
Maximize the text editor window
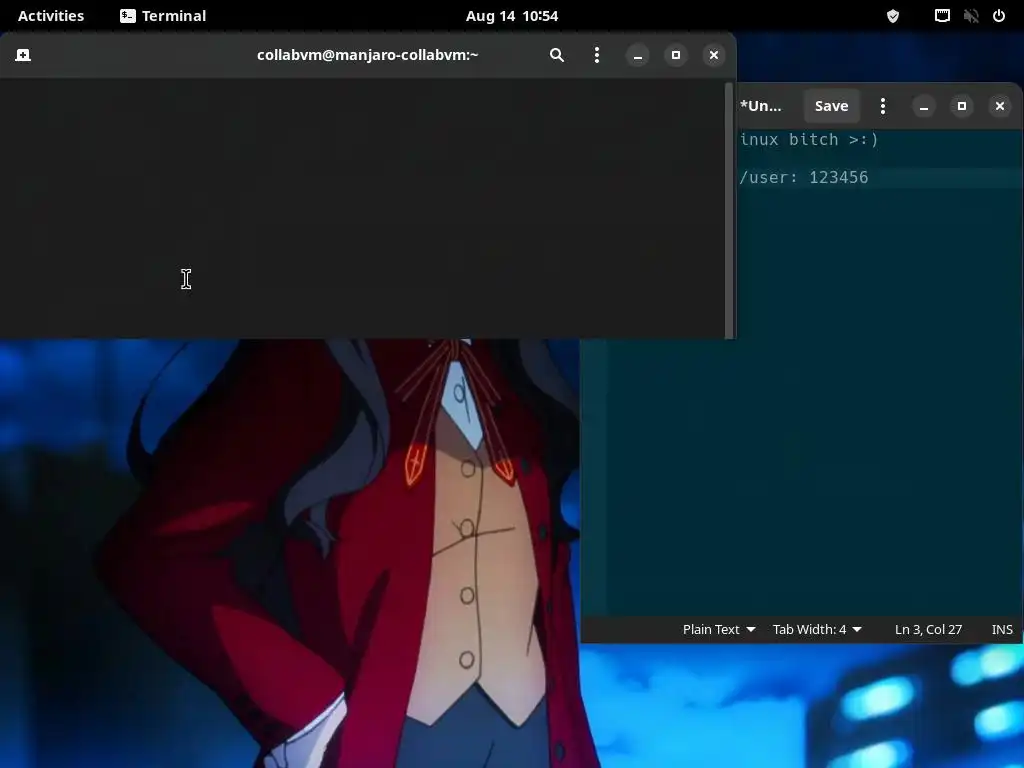961,106
